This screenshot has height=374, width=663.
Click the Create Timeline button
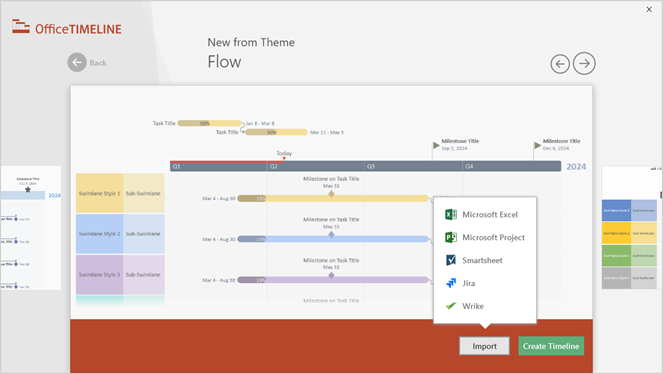coord(551,346)
